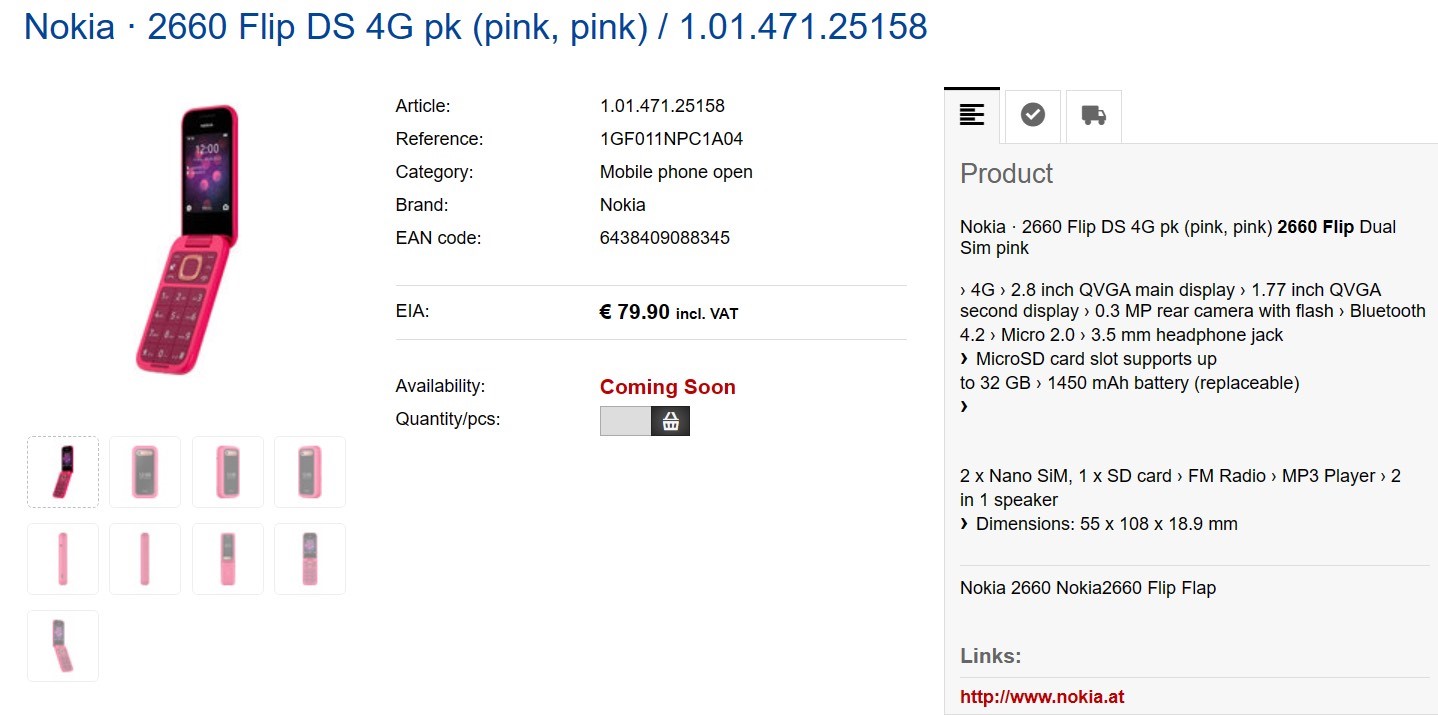
Task: Select the dashed-border open phone thumbnail
Action: (63, 472)
